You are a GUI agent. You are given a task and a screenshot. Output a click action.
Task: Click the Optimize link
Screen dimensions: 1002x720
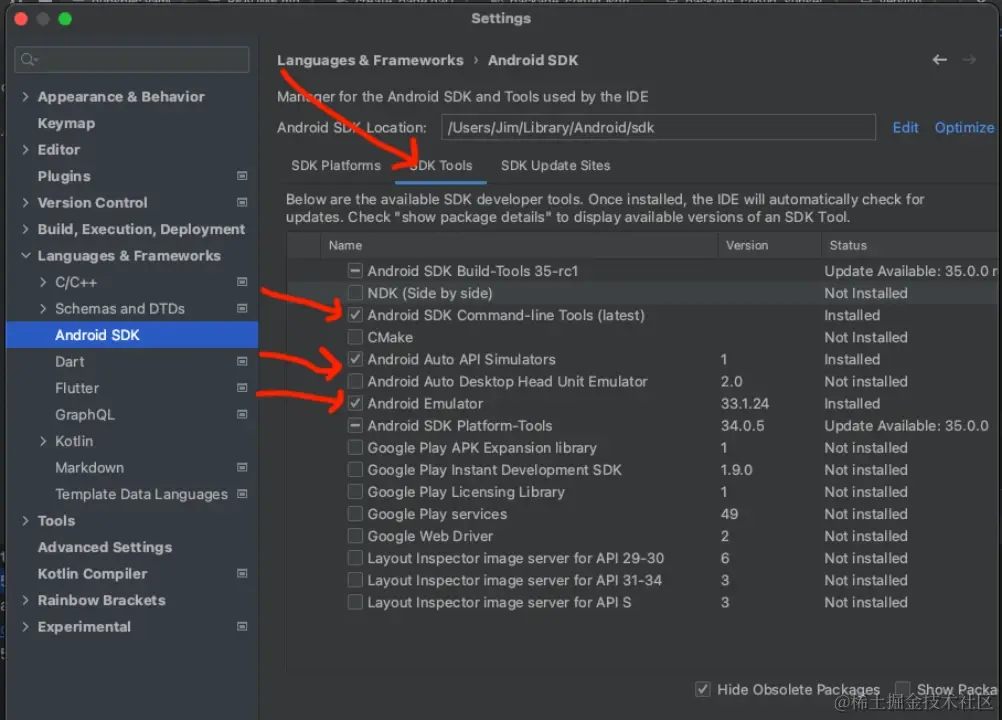pos(964,127)
